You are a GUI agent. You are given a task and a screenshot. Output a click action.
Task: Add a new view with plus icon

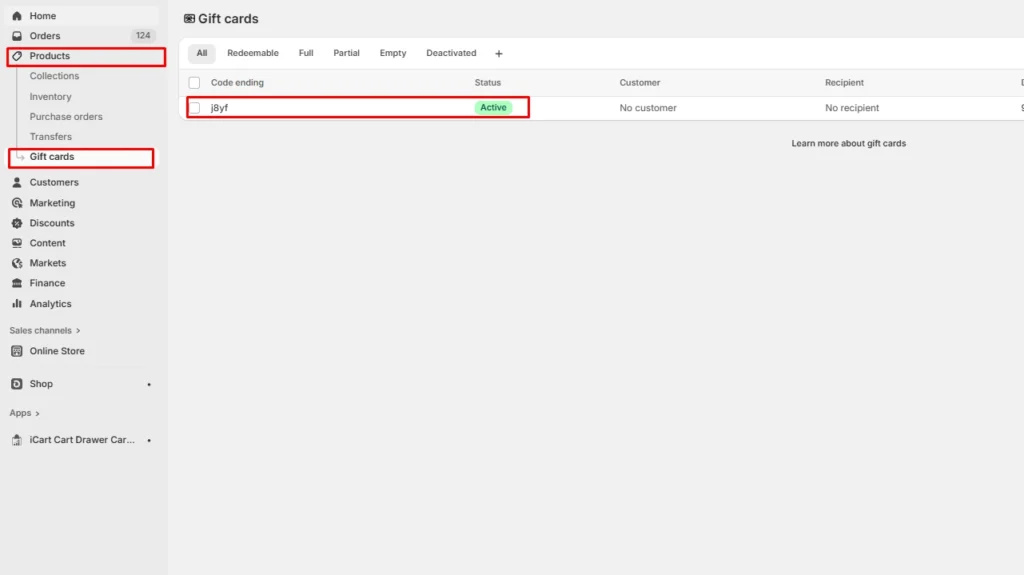499,54
